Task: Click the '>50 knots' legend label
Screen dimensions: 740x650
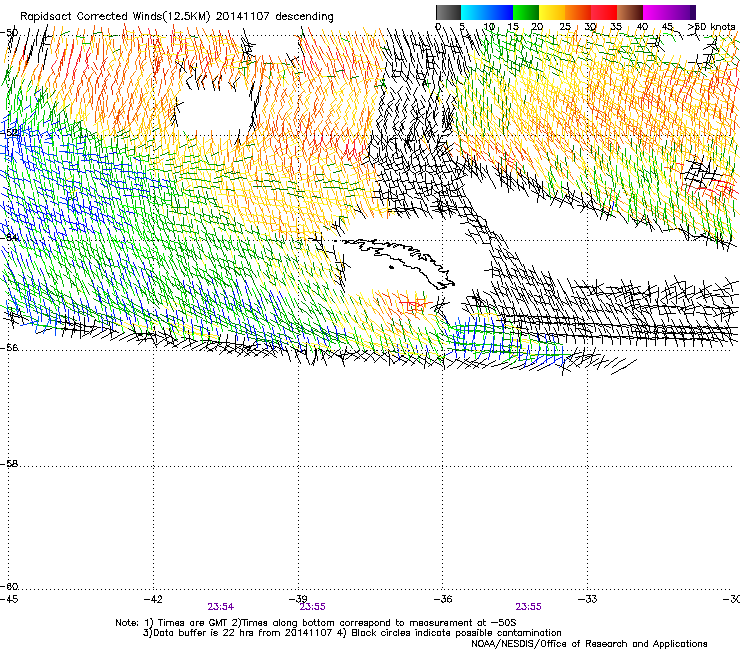Action: (x=711, y=26)
